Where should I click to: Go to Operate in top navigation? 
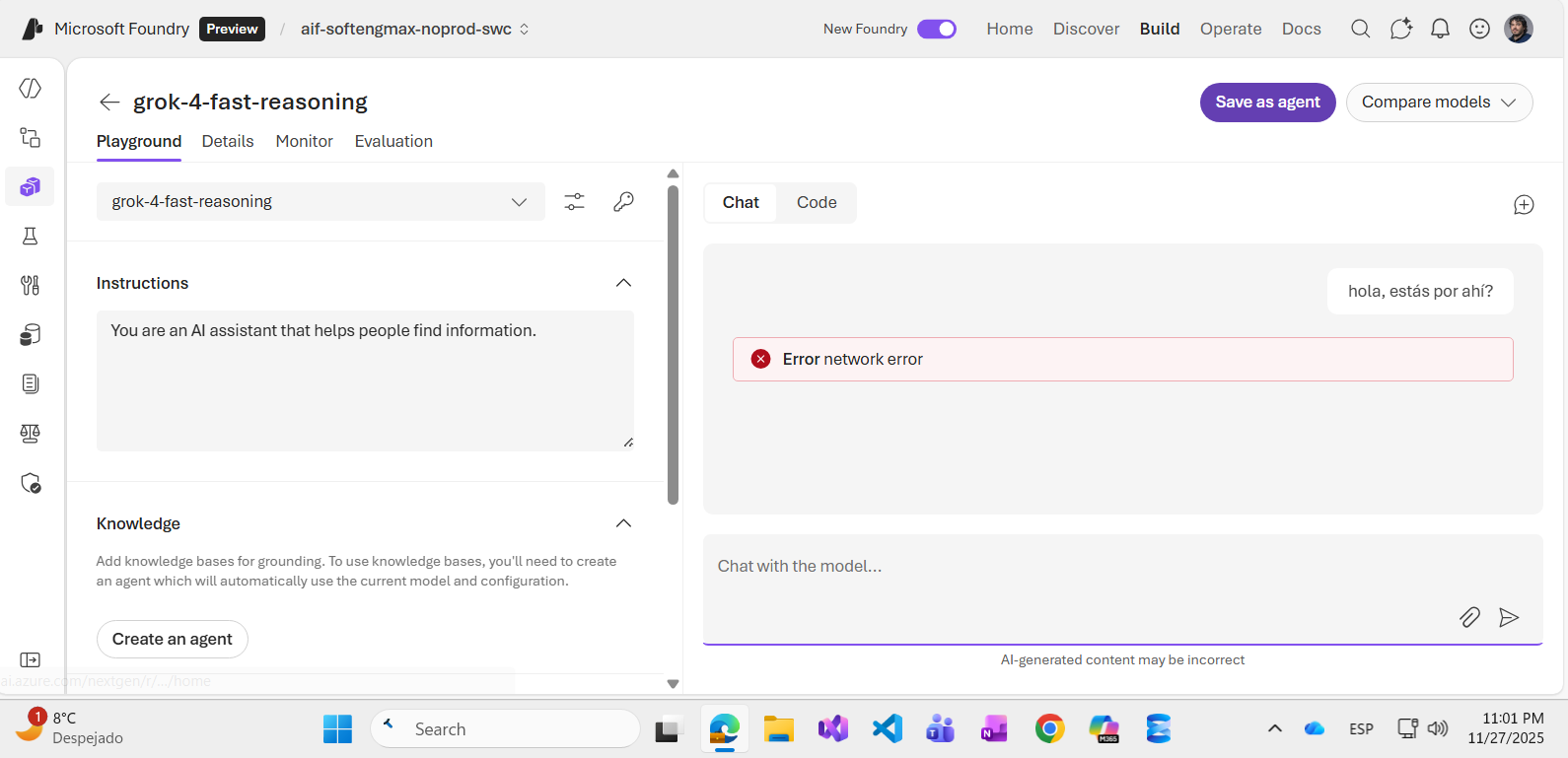coord(1231,29)
